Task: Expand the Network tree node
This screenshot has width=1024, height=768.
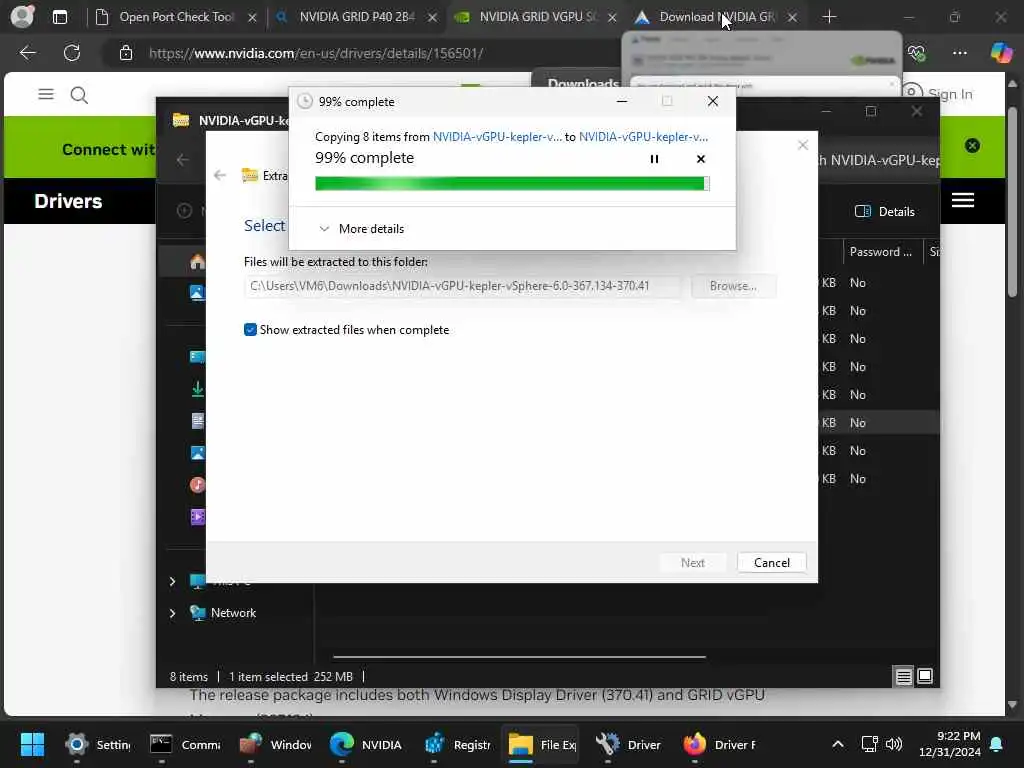Action: point(172,613)
